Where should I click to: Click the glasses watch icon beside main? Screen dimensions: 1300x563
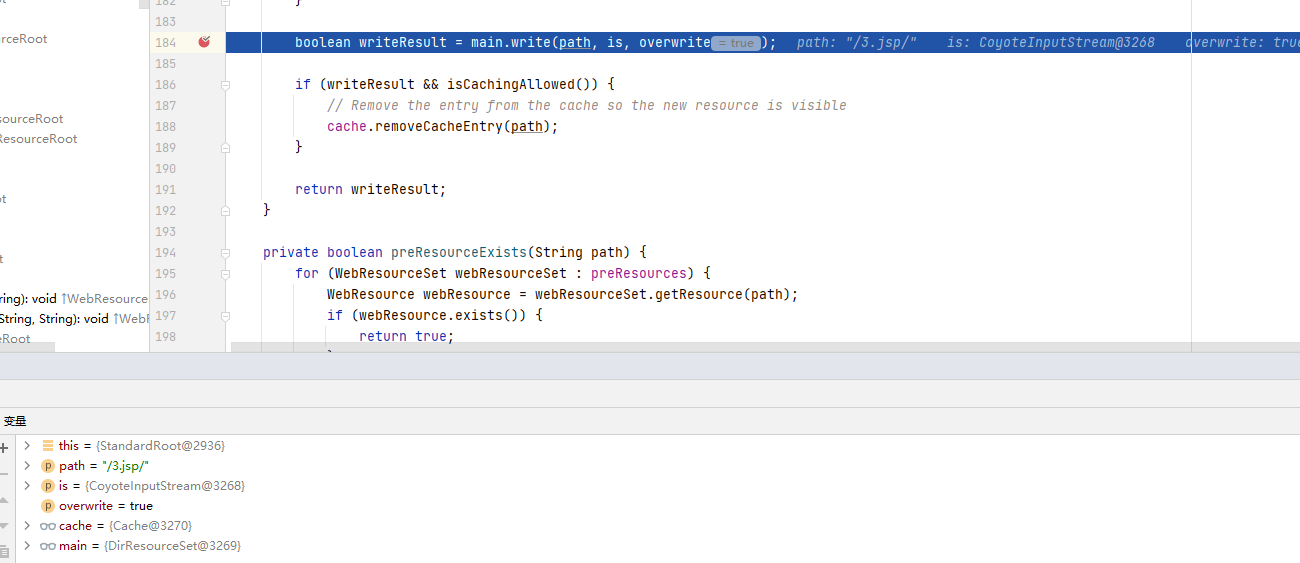tap(48, 546)
